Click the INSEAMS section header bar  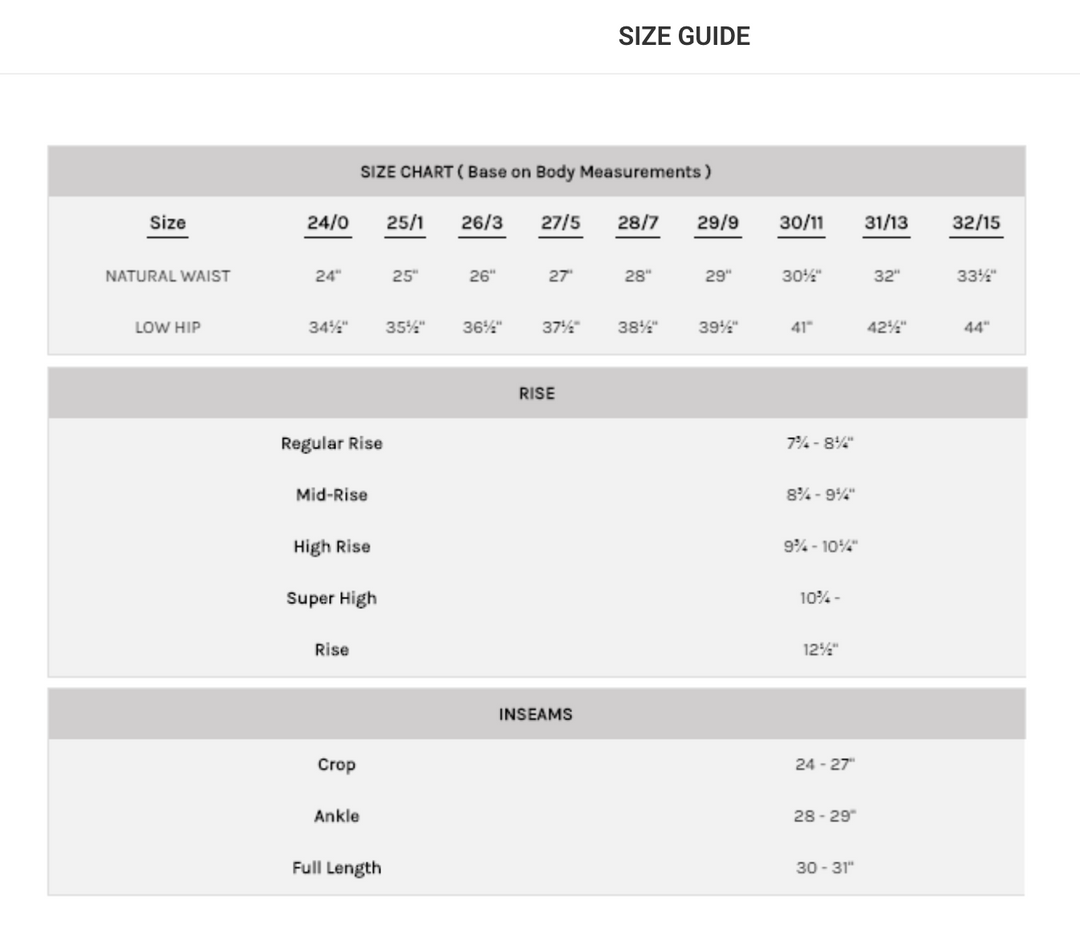[x=536, y=714]
